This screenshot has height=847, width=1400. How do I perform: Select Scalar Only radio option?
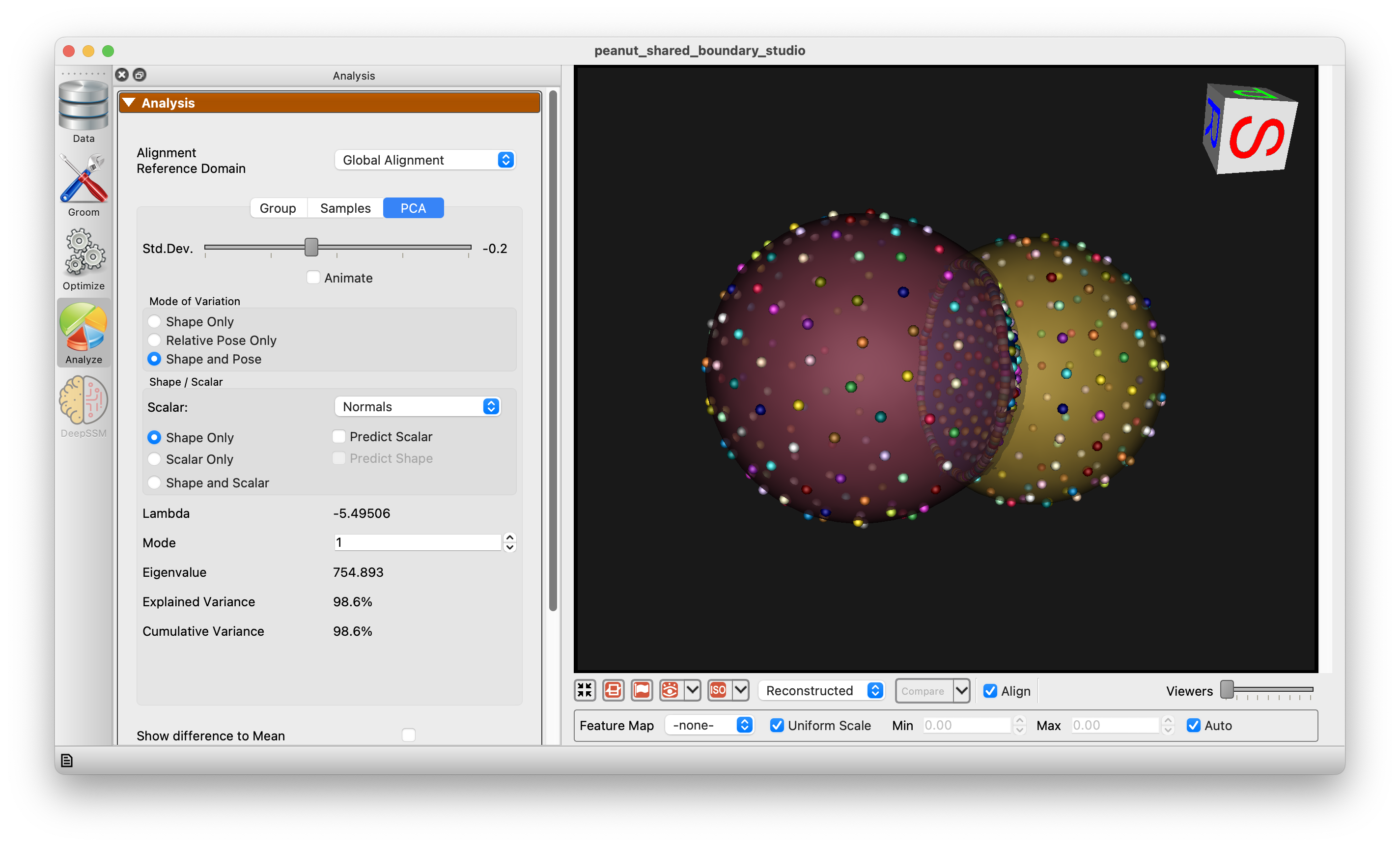[x=154, y=458]
